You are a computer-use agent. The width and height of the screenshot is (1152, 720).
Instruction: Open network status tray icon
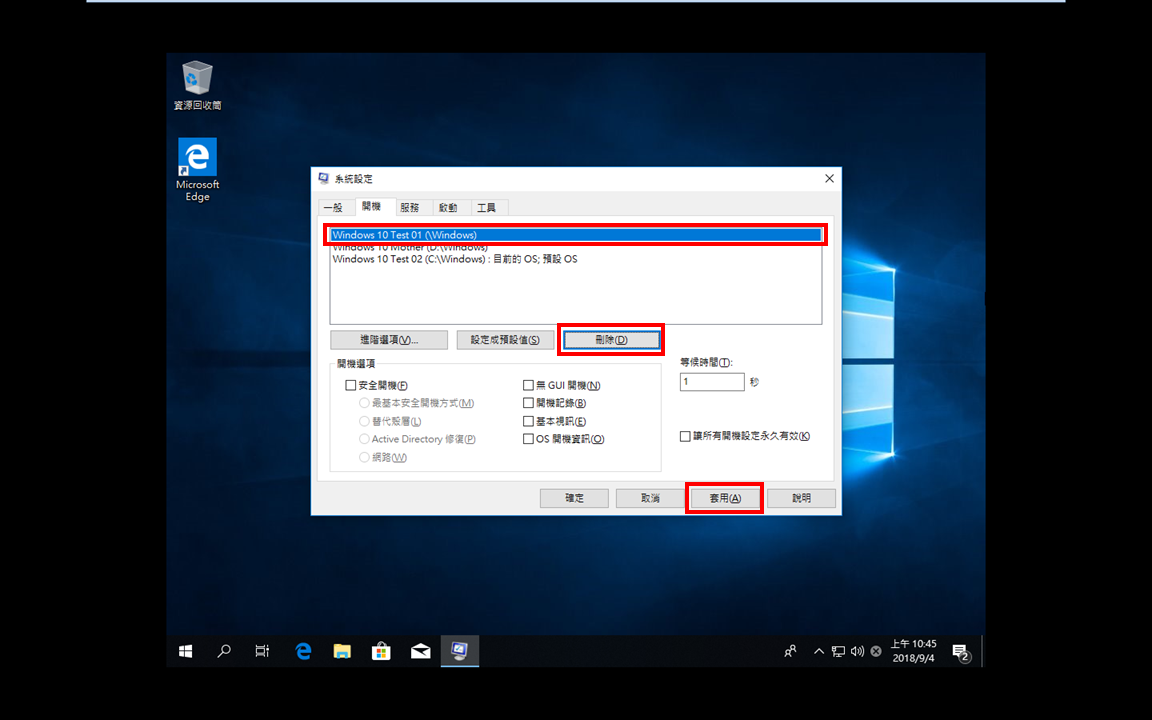point(838,651)
